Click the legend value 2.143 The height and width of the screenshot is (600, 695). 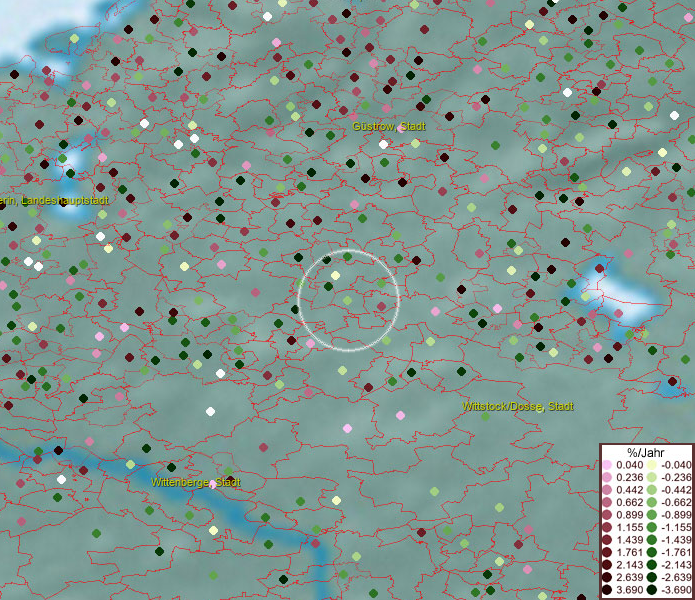[x=629, y=565]
